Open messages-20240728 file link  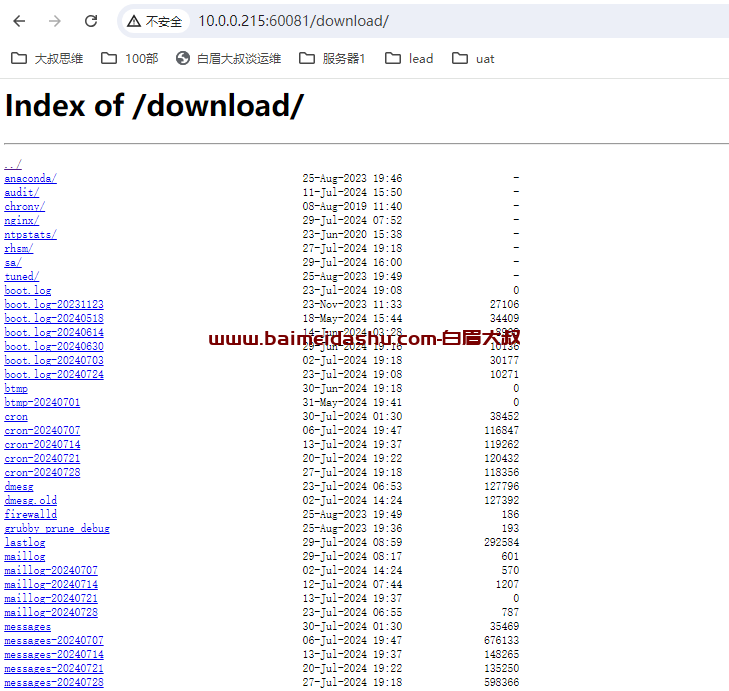click(54, 683)
